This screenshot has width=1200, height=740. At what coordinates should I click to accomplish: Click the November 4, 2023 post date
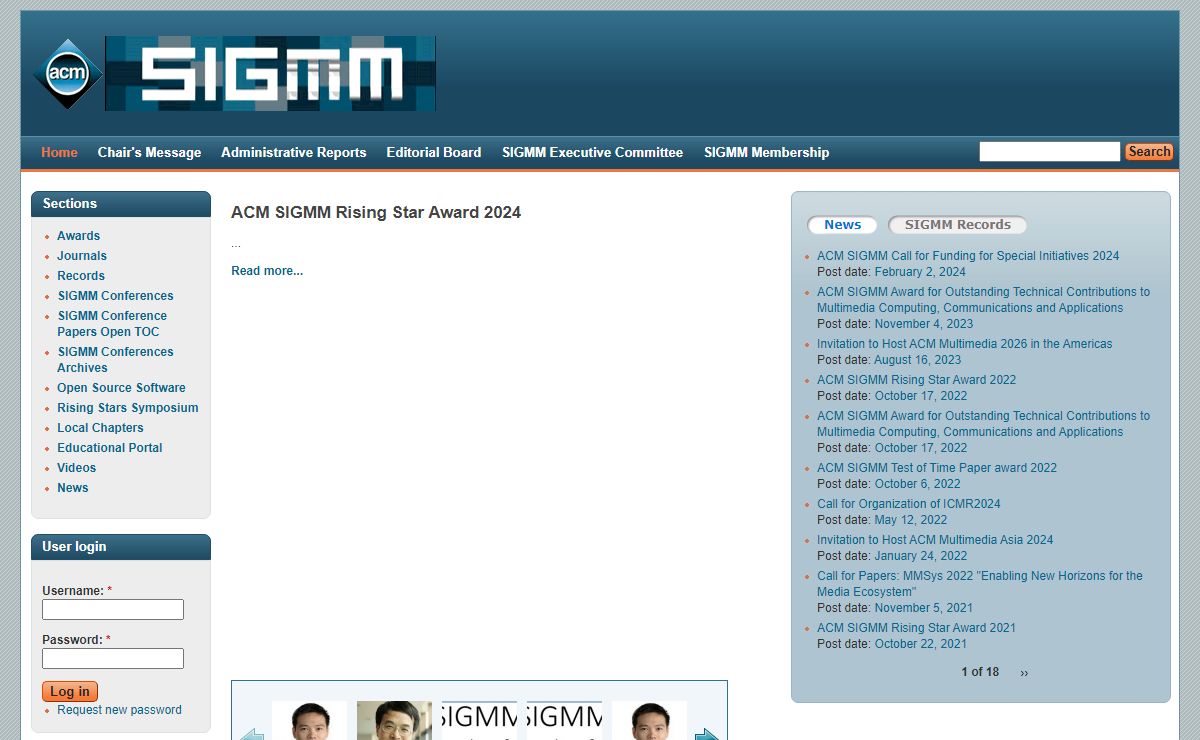click(x=924, y=324)
